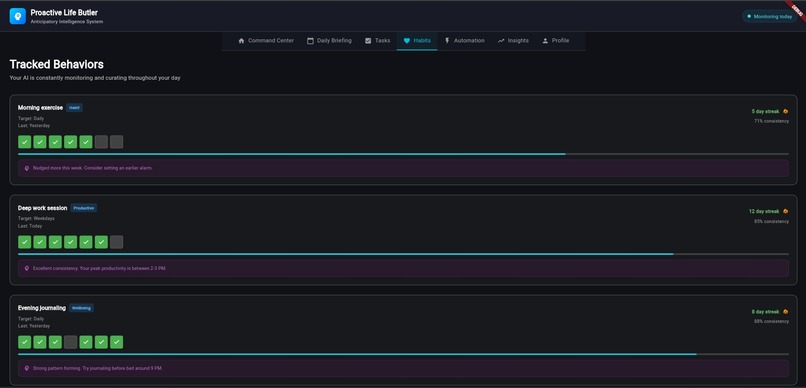Click the 12 day streak label

coord(764,212)
